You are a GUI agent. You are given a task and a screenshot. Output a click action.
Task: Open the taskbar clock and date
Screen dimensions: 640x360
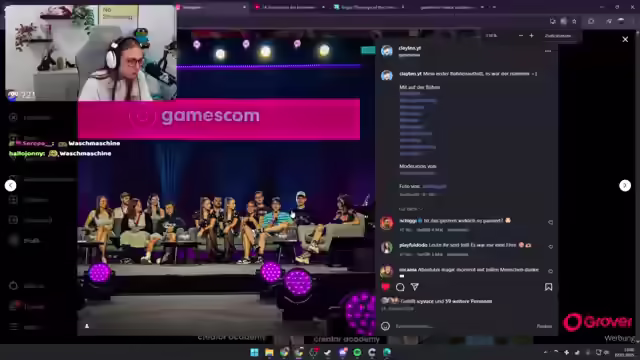coord(625,352)
